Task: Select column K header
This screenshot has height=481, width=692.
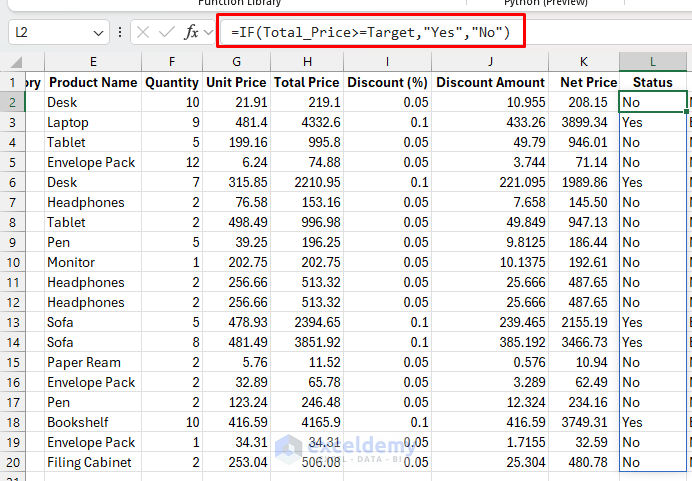Action: [x=584, y=62]
